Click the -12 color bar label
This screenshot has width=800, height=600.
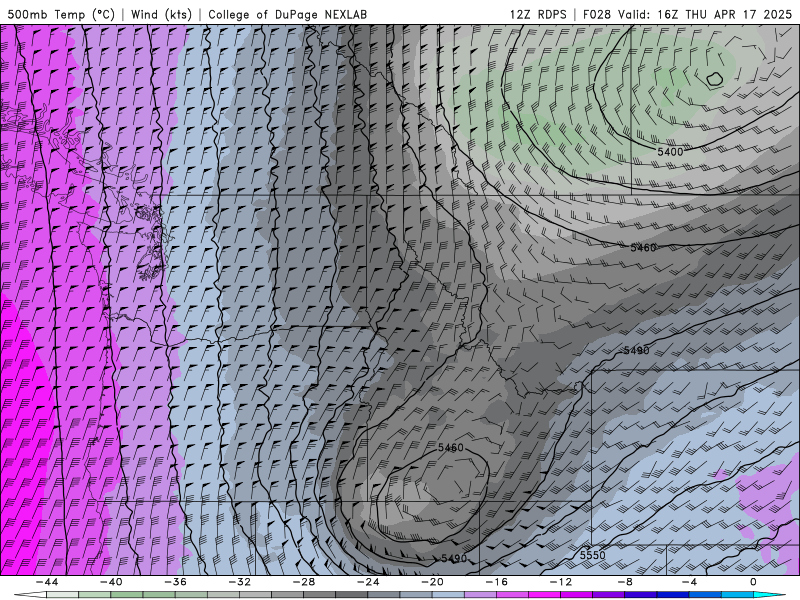pyautogui.click(x=561, y=582)
